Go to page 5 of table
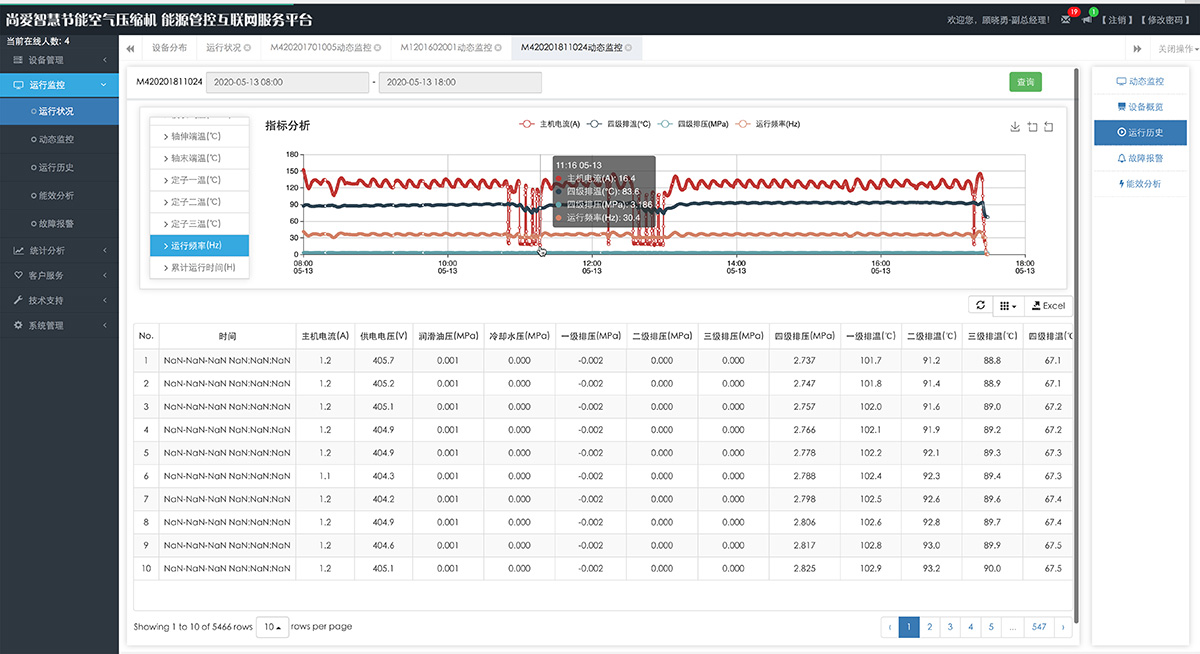1200x654 pixels. pyautogui.click(x=991, y=627)
